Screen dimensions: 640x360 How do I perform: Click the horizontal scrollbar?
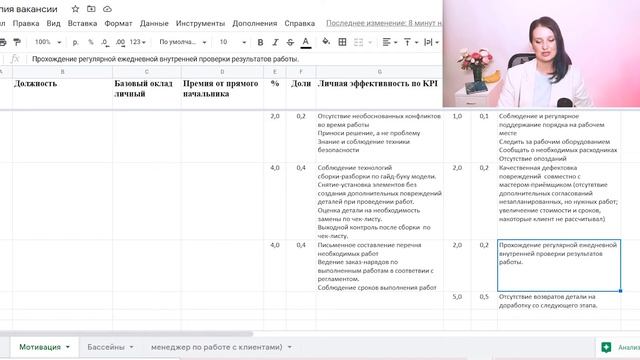pos(127,333)
